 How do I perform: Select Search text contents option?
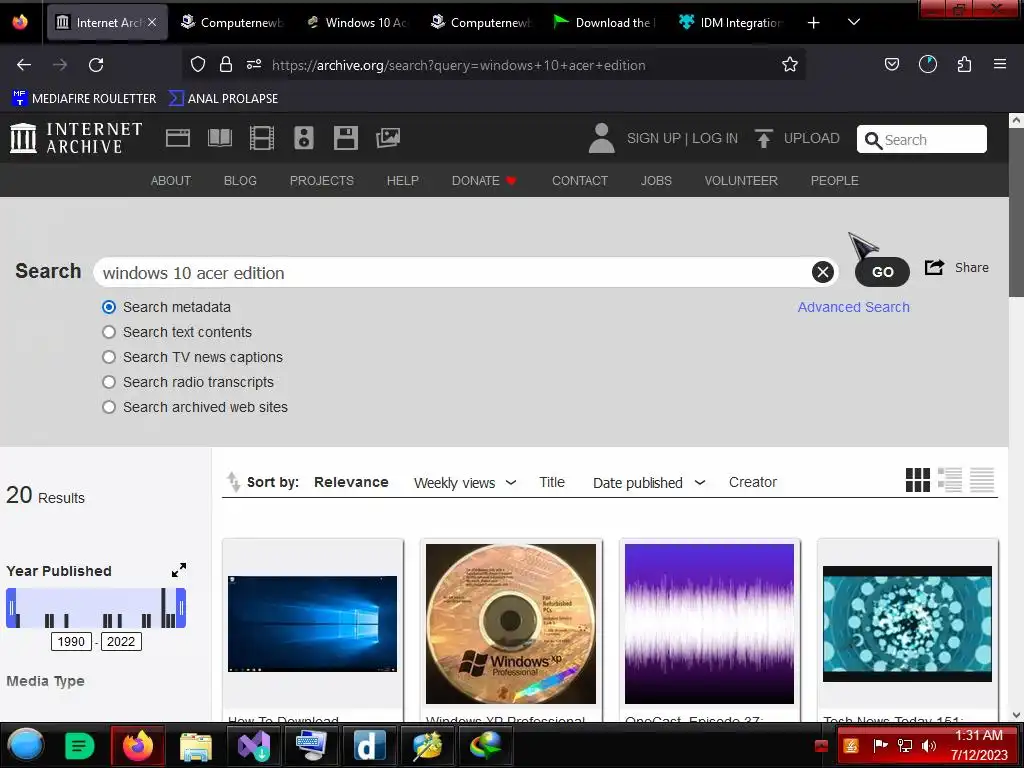click(109, 332)
